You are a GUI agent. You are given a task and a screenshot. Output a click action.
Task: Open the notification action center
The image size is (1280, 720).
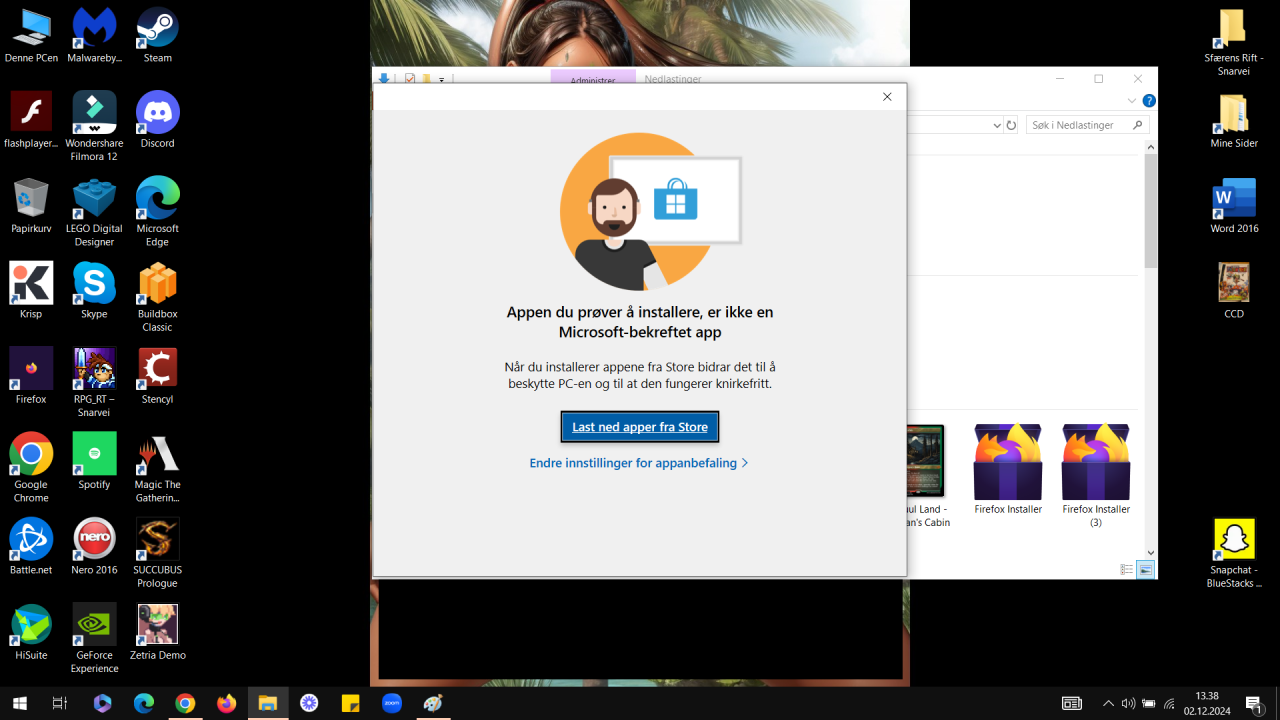tap(1253, 703)
